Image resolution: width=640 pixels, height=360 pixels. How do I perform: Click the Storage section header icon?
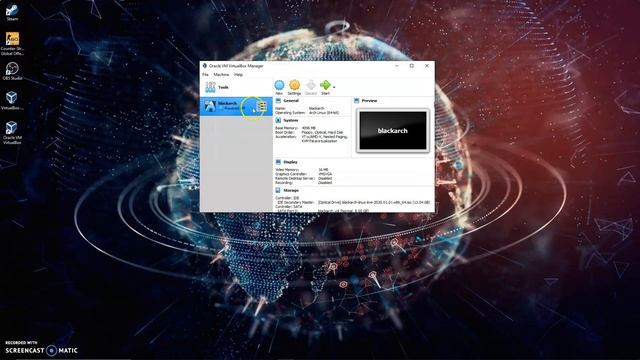(x=278, y=190)
